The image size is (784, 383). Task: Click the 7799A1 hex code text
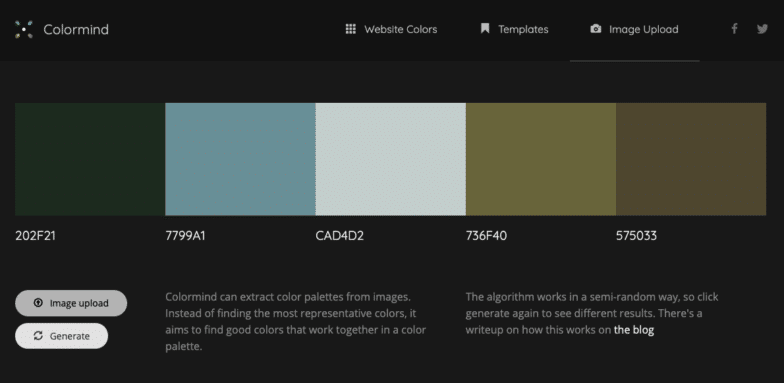[186, 236]
